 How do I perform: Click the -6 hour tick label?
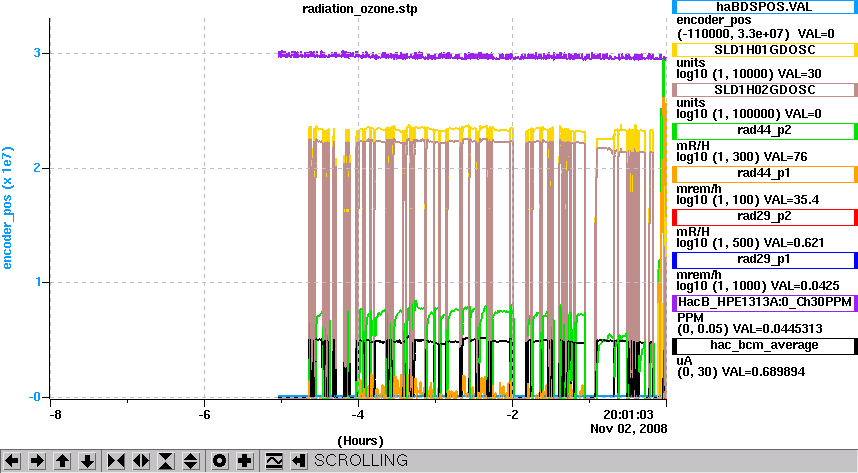[204, 414]
